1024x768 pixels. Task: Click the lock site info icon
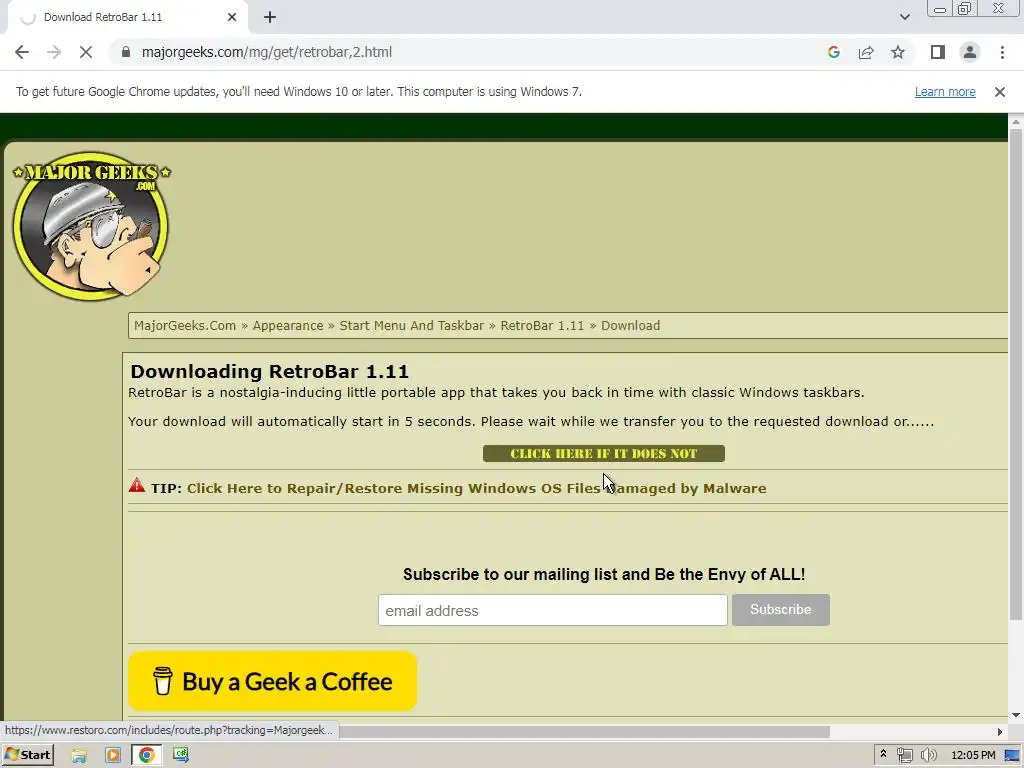click(126, 52)
